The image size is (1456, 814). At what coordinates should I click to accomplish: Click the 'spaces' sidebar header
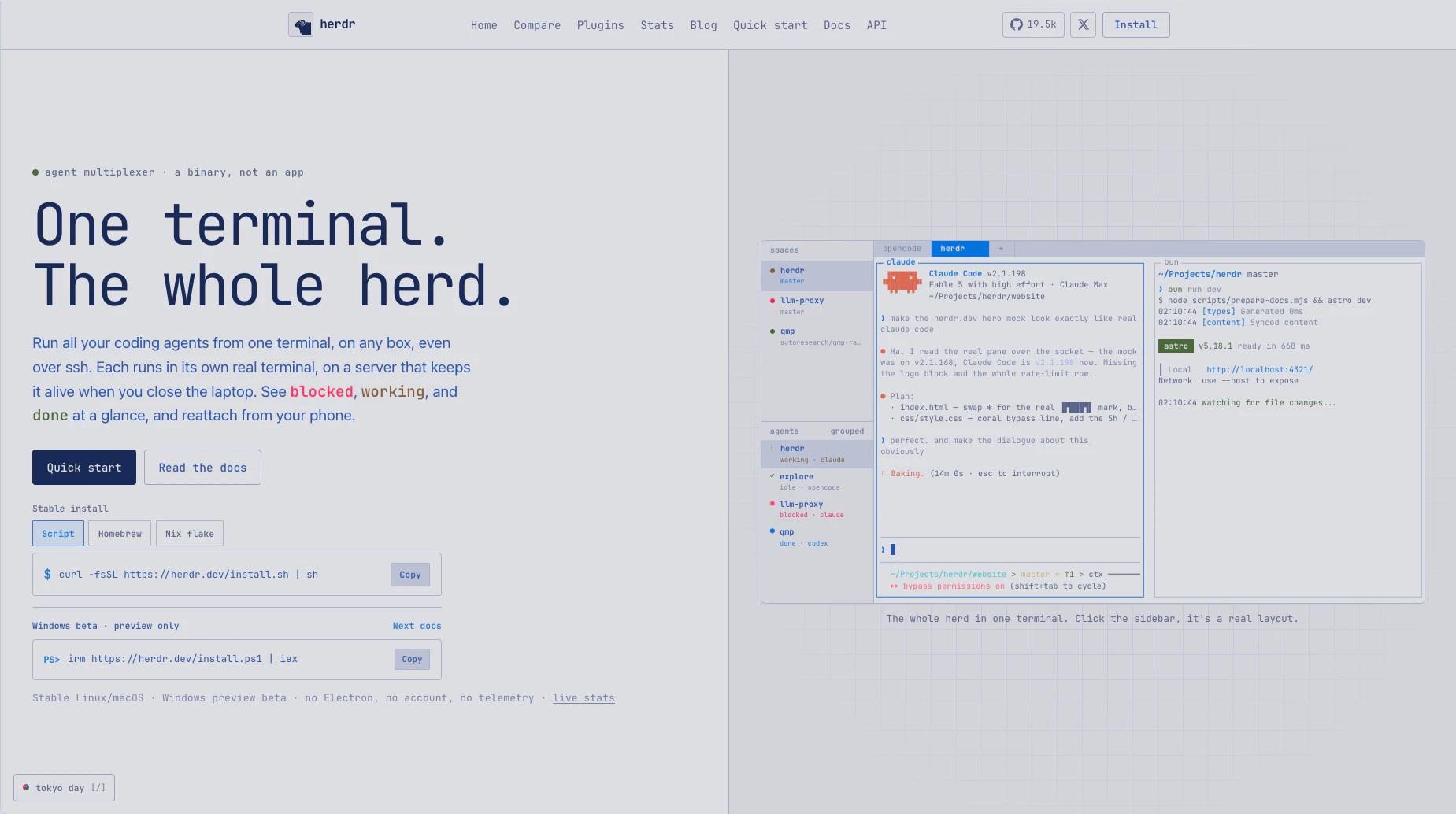(784, 250)
